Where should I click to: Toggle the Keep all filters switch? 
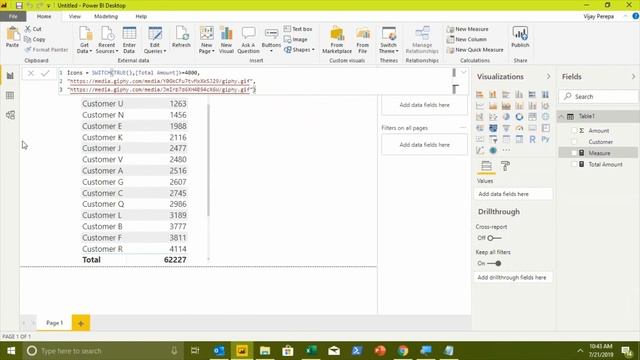click(494, 264)
